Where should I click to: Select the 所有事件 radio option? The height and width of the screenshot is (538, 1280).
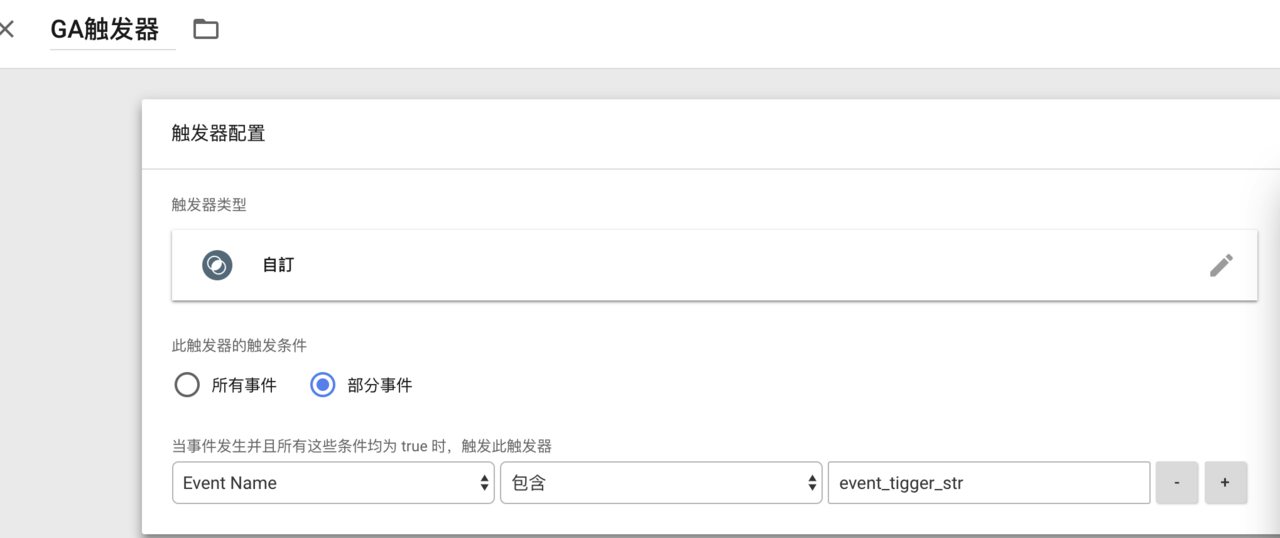(187, 385)
